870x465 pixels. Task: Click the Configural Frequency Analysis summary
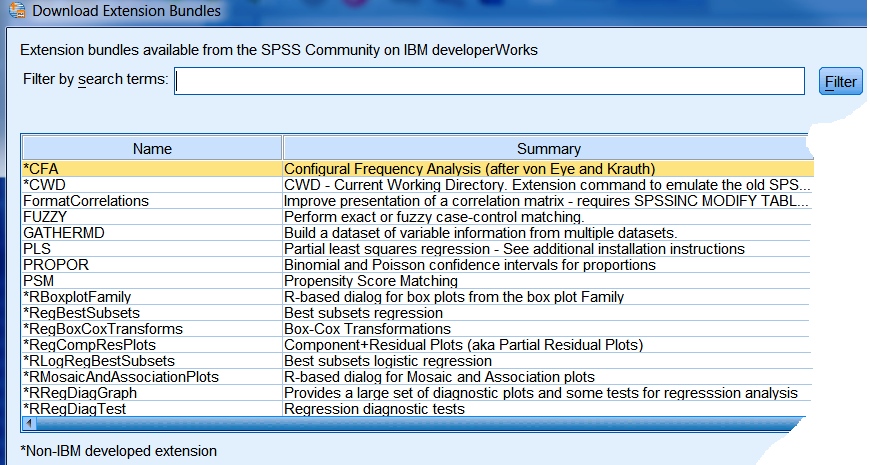click(x=469, y=169)
